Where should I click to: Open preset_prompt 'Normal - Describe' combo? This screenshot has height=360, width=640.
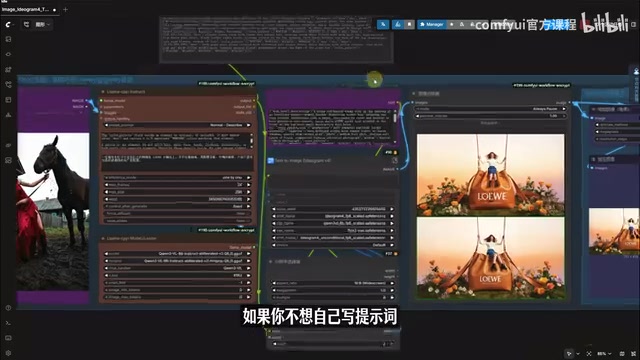click(x=178, y=125)
